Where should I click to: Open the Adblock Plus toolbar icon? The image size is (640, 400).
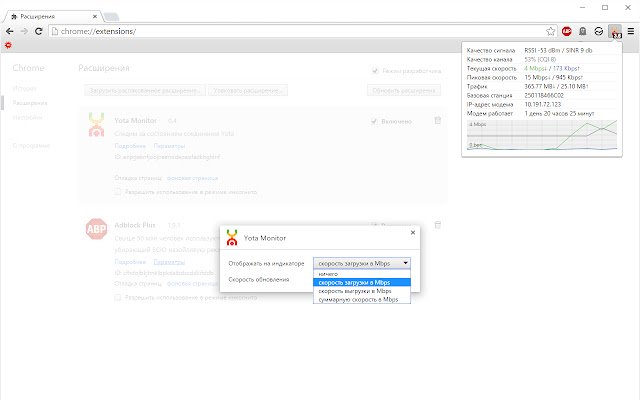click(x=567, y=31)
